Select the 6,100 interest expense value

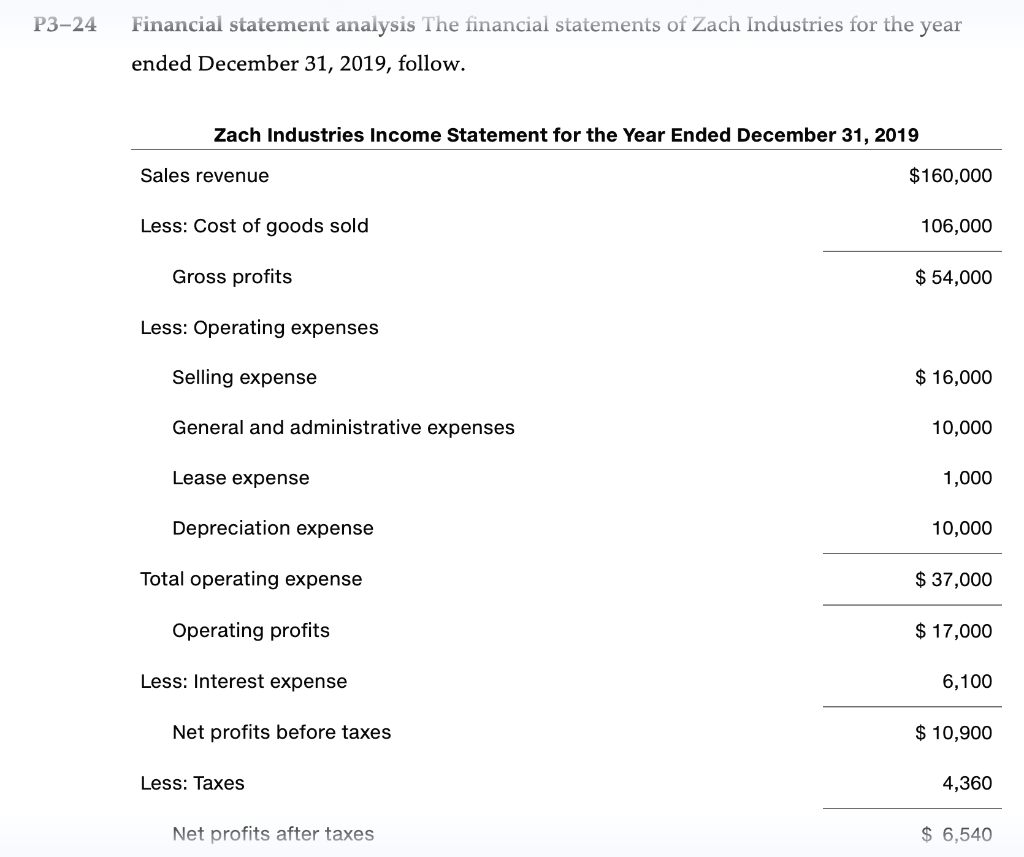coord(967,682)
